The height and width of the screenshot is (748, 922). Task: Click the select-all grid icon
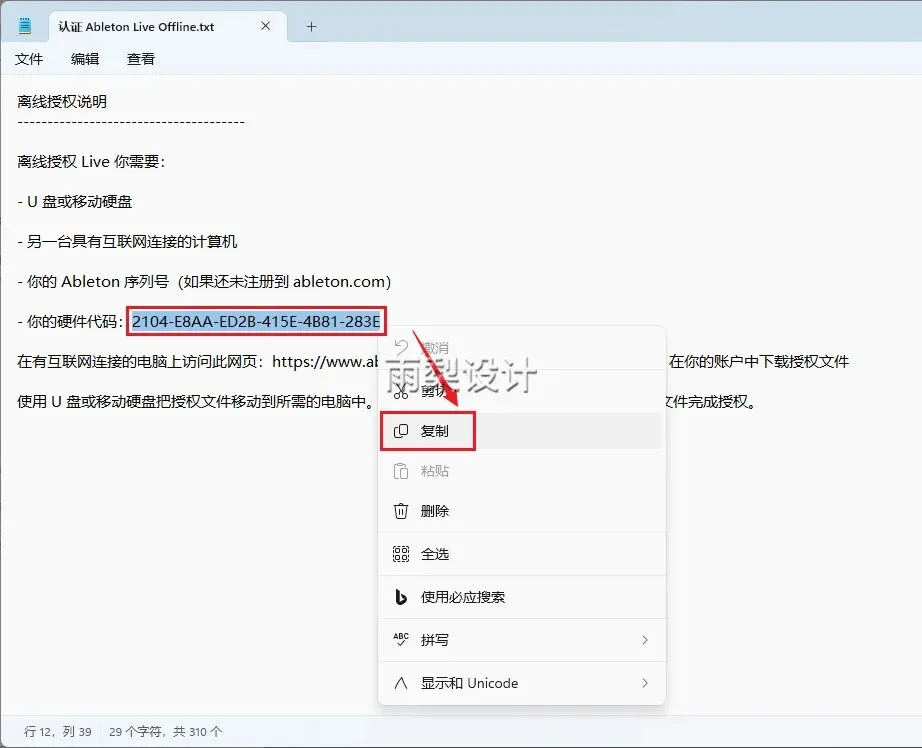[x=400, y=554]
